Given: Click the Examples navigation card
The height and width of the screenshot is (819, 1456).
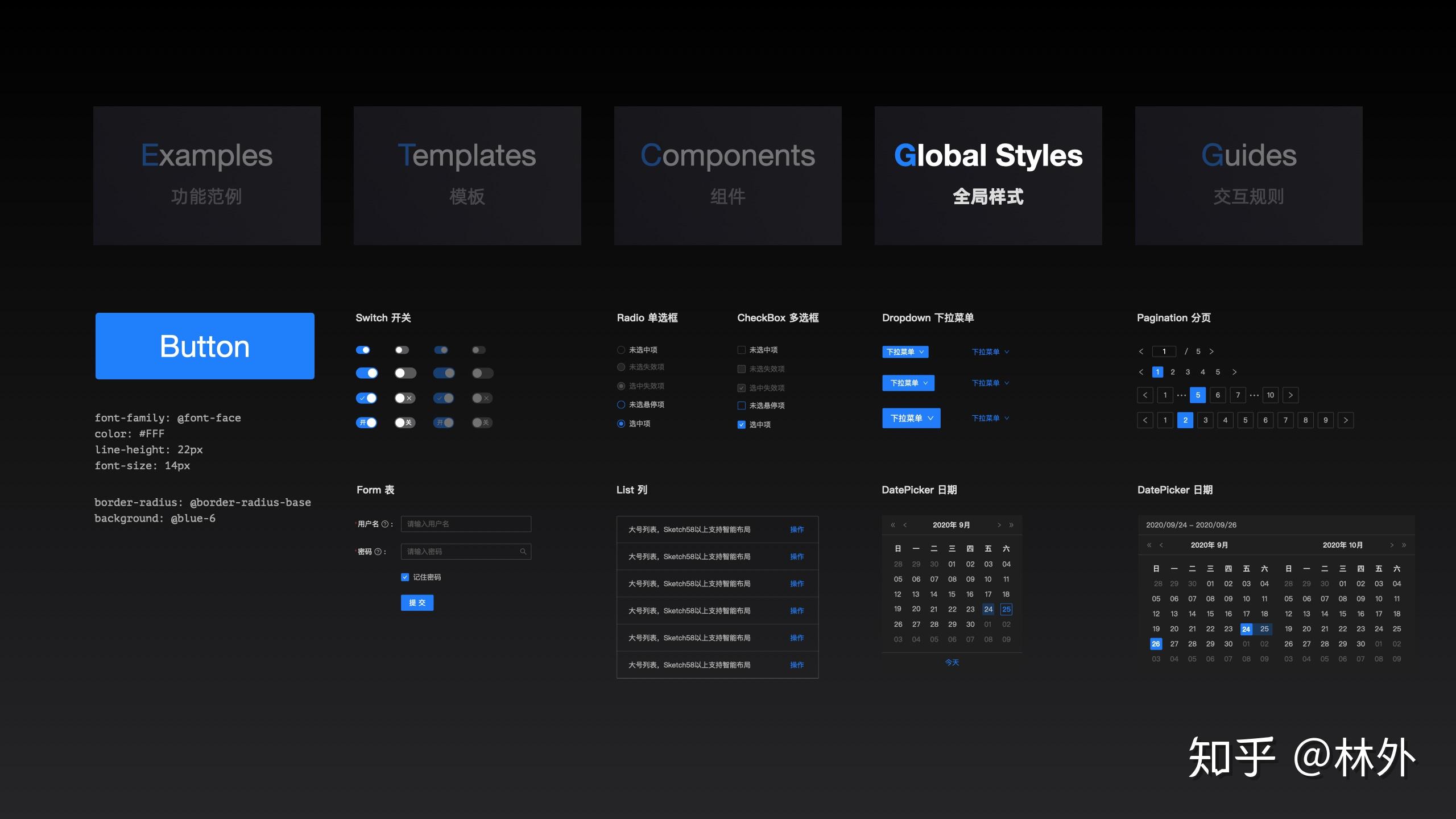Looking at the screenshot, I should (206, 175).
